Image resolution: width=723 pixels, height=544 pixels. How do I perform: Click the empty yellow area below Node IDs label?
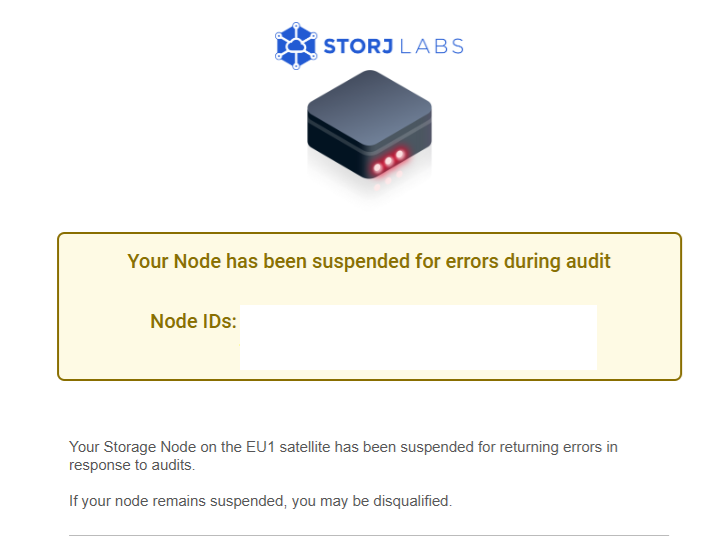click(150, 356)
